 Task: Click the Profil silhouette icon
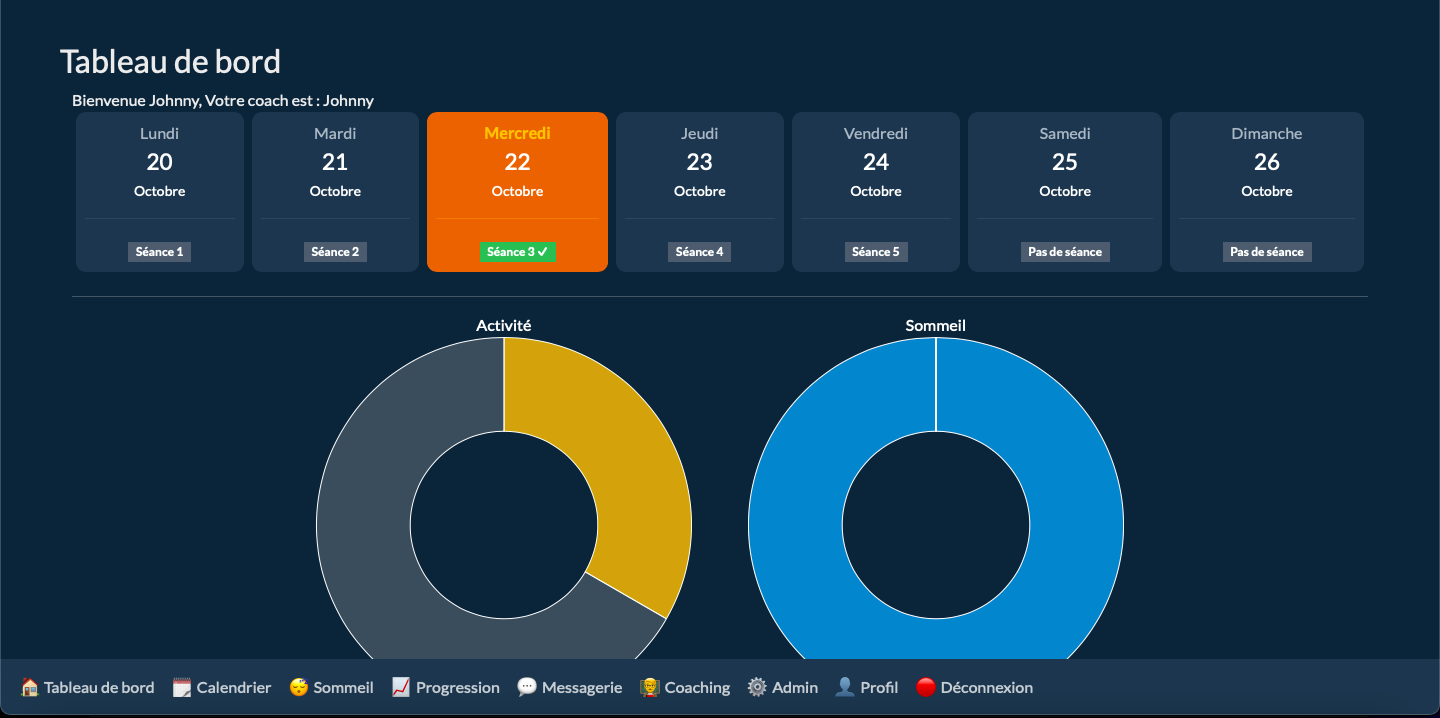coord(845,687)
